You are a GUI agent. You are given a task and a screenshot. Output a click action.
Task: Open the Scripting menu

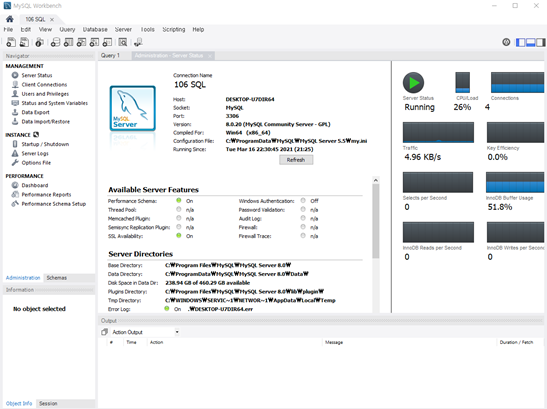coord(174,29)
